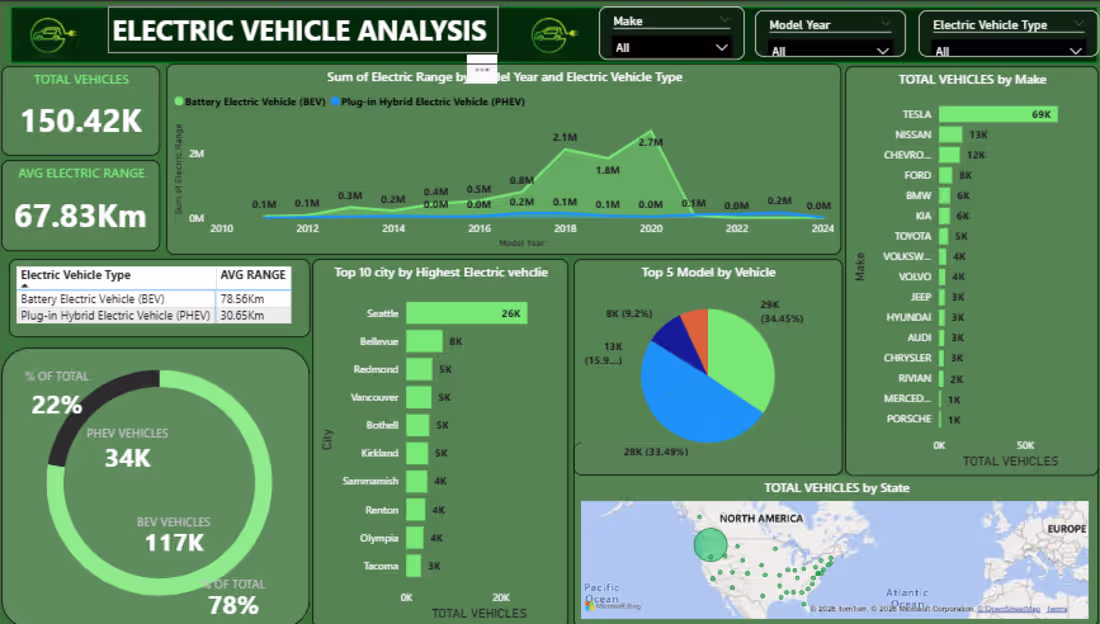Select the Kirkland city label

[379, 453]
